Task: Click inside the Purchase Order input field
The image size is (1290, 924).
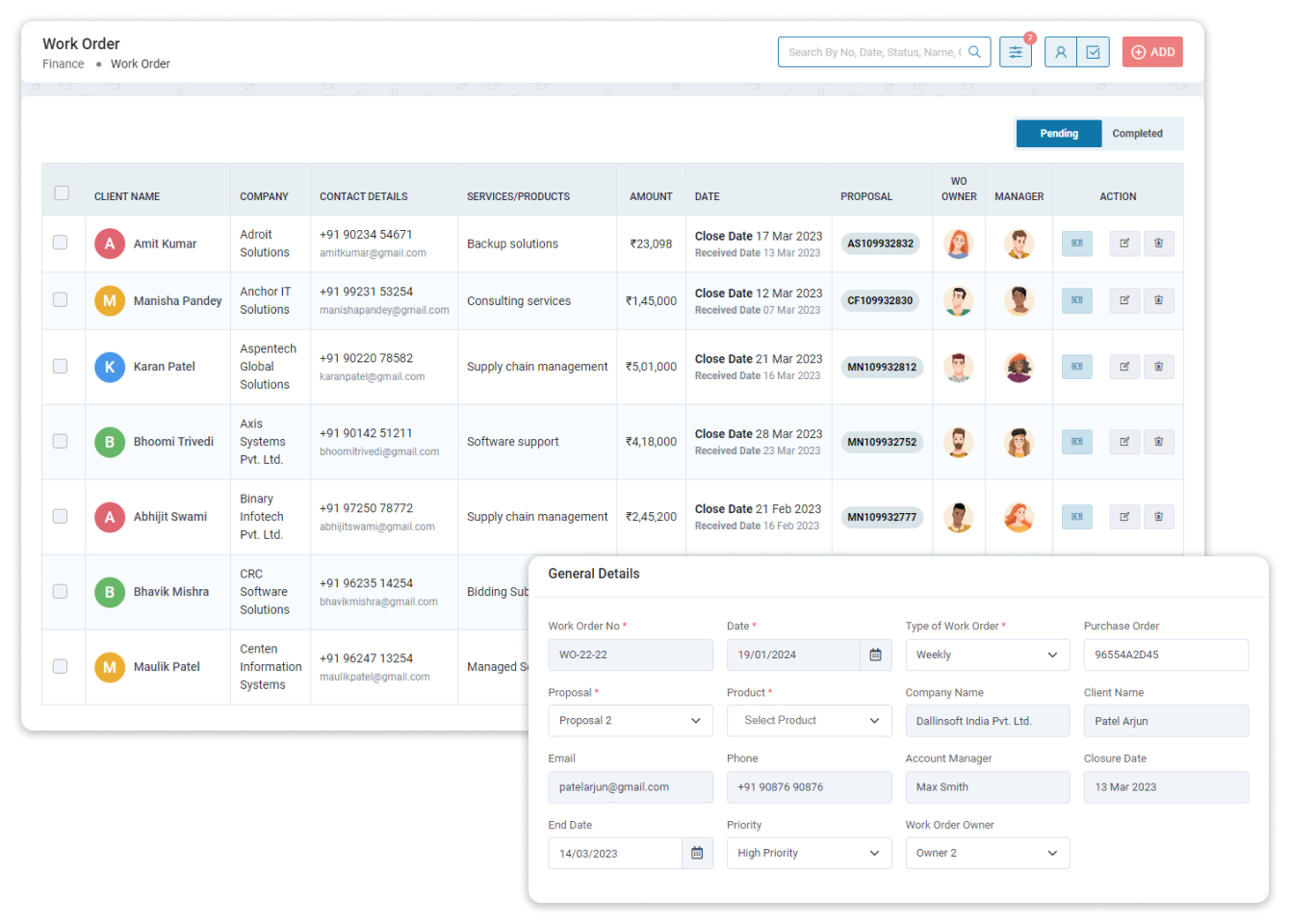Action: (x=1166, y=654)
